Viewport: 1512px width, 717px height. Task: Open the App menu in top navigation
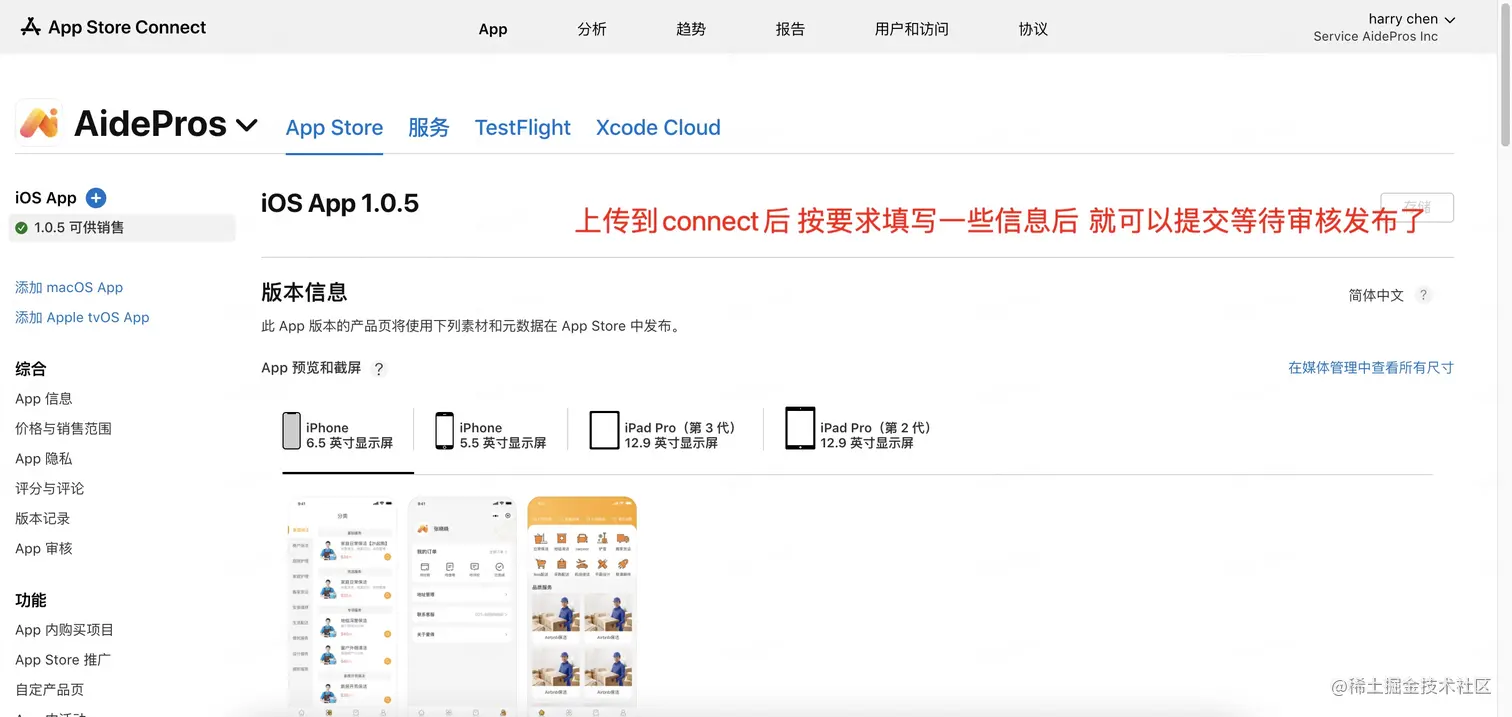pos(493,29)
